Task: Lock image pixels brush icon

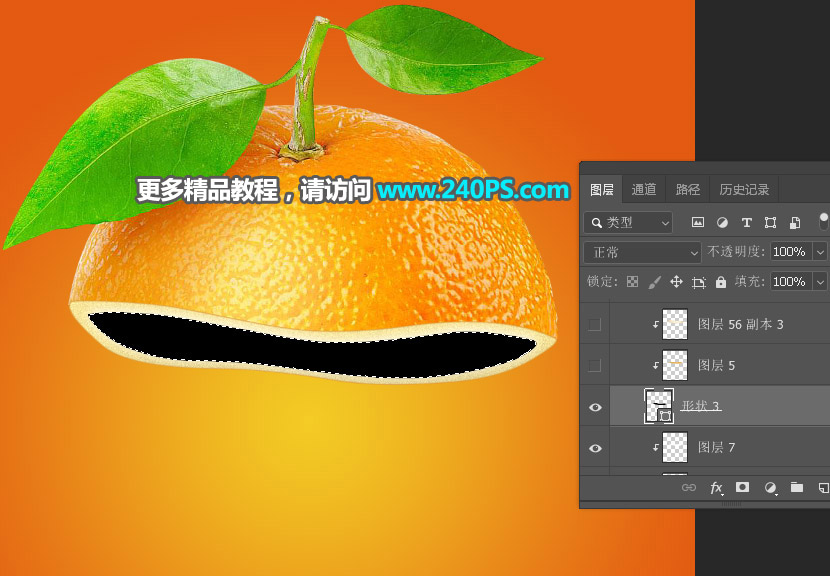Action: (654, 282)
